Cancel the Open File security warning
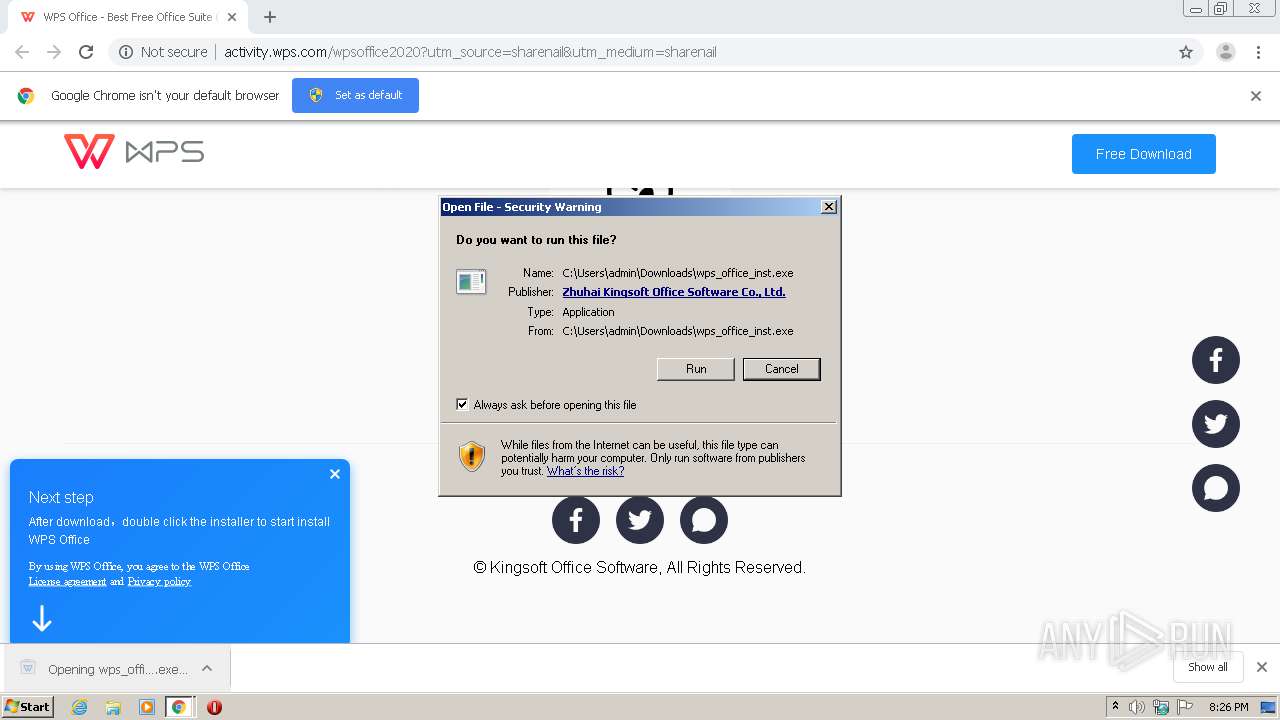1280x720 pixels. 781,369
